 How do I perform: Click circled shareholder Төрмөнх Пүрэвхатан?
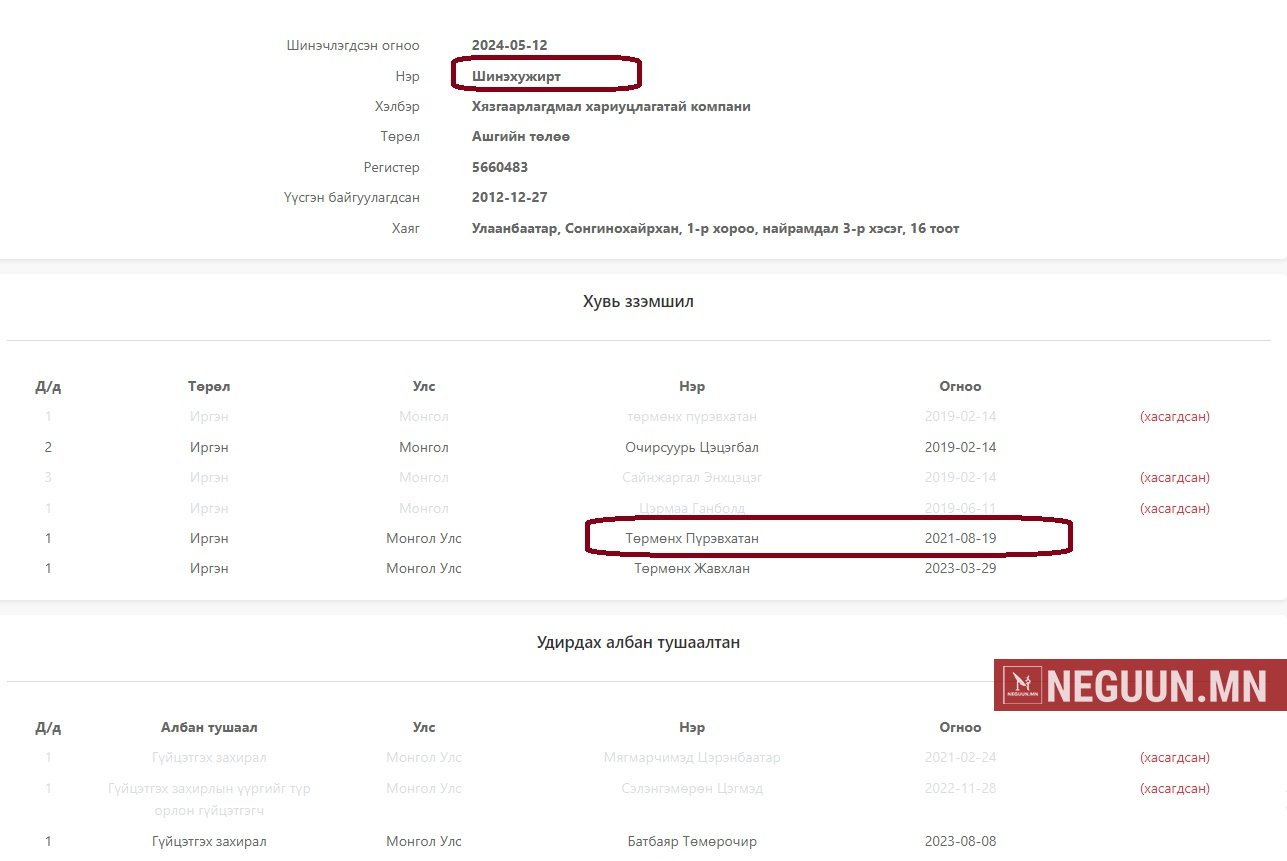coord(692,538)
